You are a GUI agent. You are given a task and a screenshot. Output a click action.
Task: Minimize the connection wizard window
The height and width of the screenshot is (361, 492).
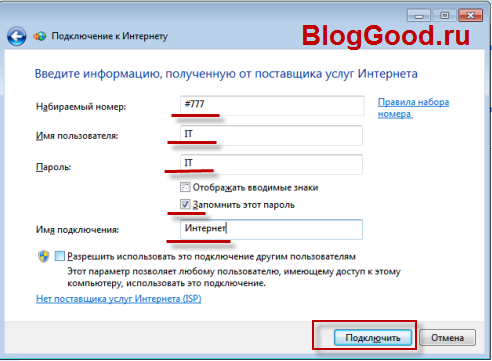click(419, 16)
